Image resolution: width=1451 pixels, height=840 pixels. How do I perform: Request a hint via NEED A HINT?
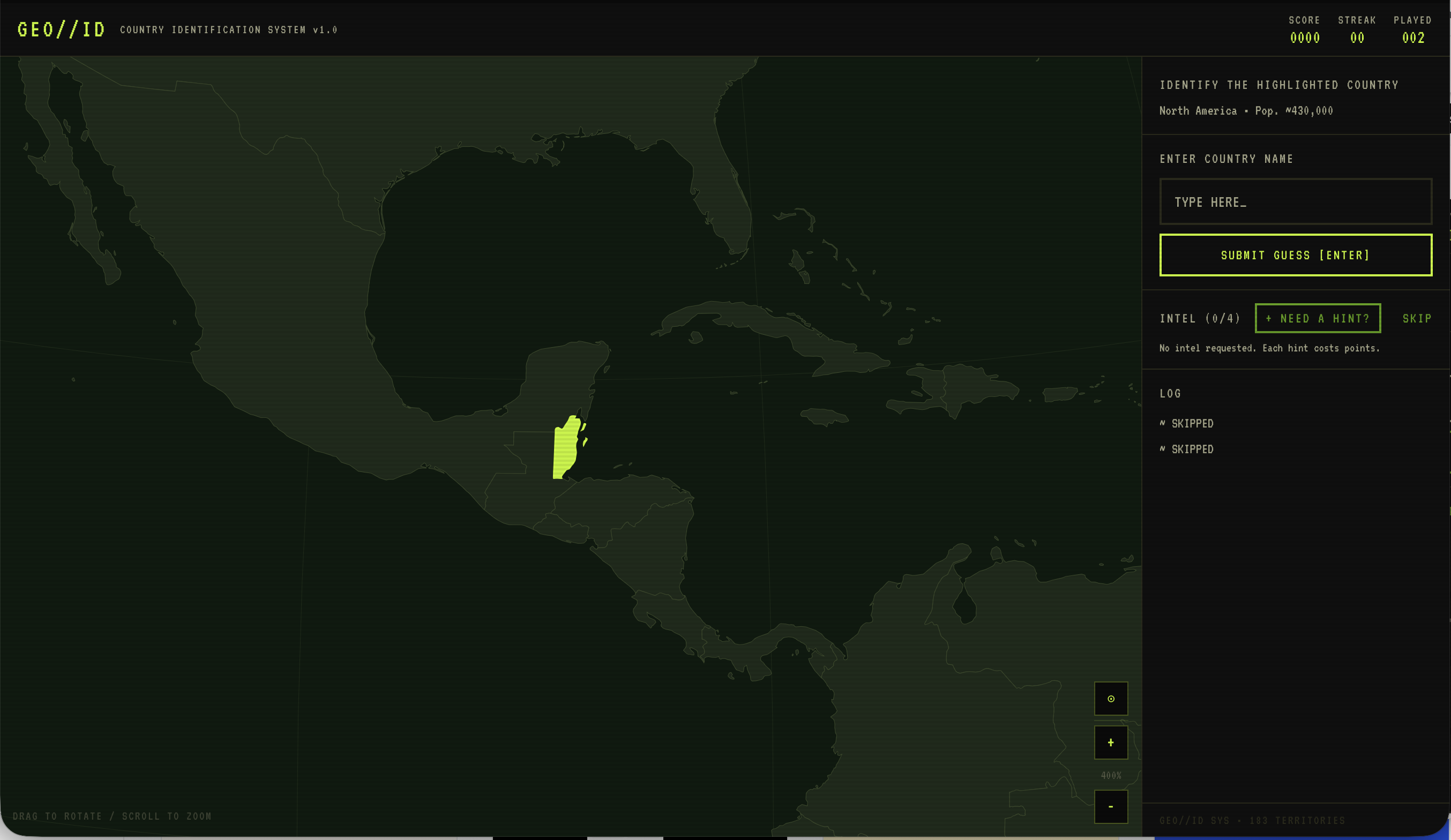pyautogui.click(x=1318, y=318)
